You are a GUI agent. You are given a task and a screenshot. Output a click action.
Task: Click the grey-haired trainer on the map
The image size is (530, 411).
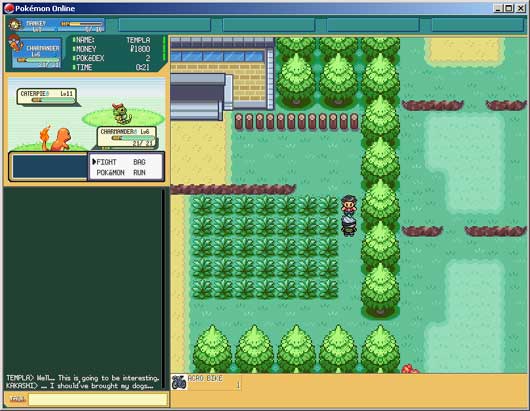348,226
